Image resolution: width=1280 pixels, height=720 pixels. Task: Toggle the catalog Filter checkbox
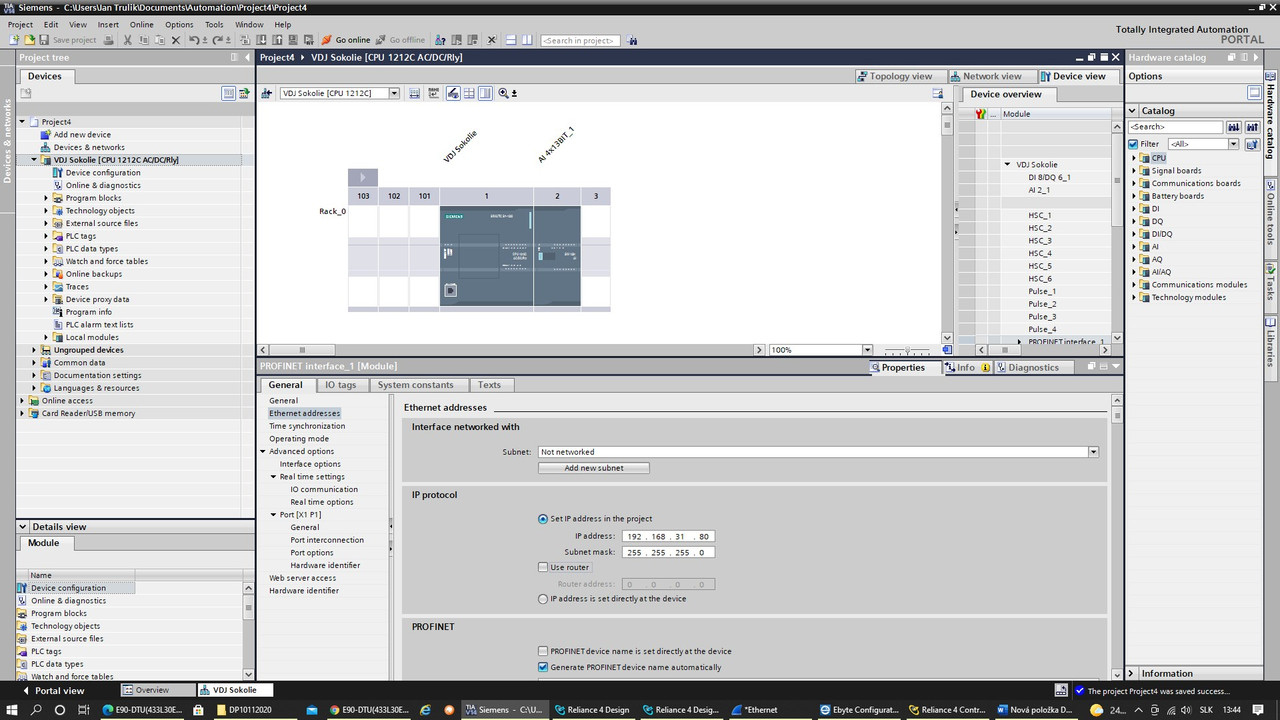(1133, 144)
